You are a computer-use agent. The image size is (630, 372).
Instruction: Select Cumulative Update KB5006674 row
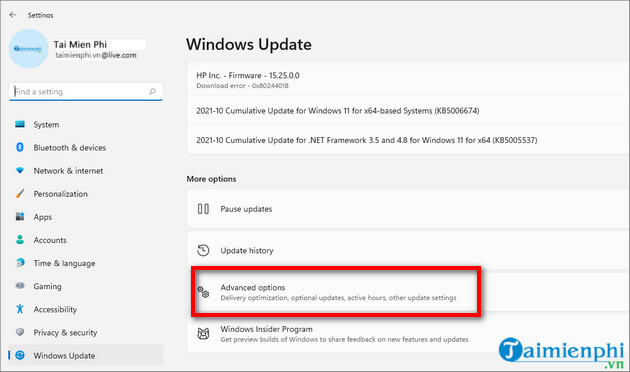click(x=408, y=110)
